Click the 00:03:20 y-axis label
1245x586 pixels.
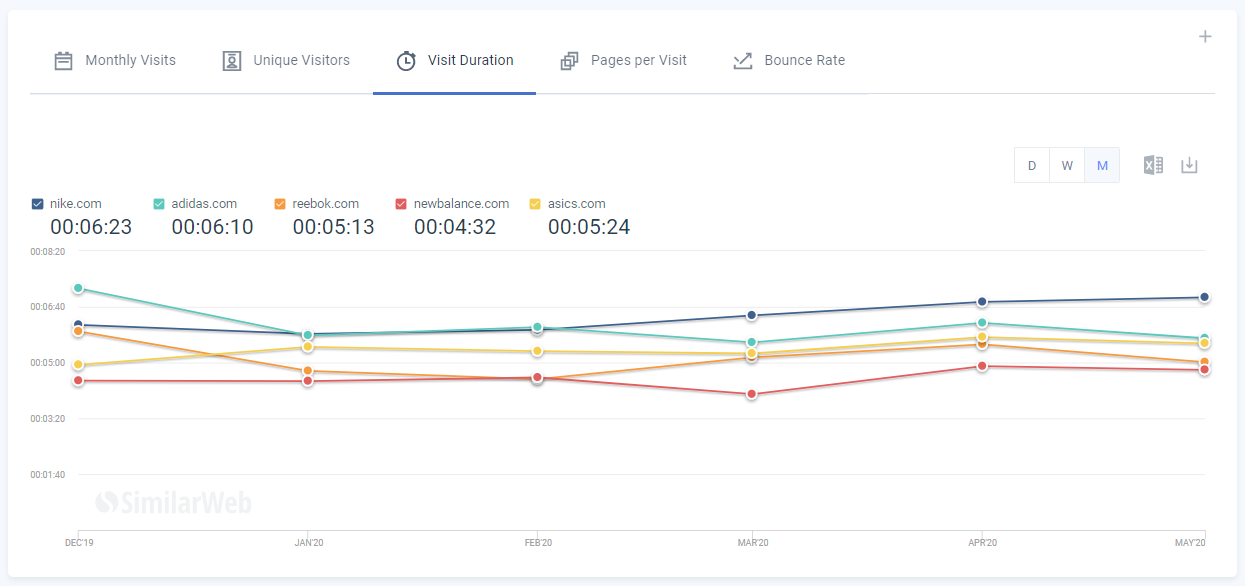[x=47, y=419]
